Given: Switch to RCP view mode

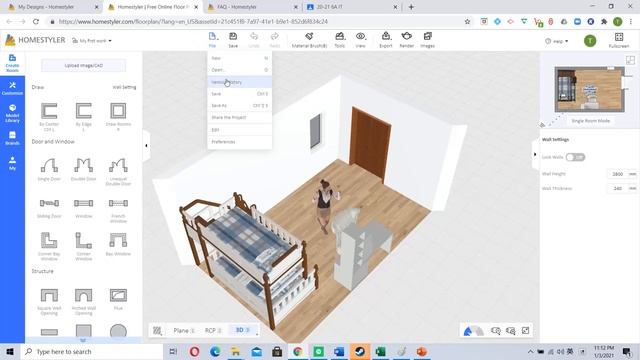Looking at the screenshot, I should pyautogui.click(x=213, y=330).
